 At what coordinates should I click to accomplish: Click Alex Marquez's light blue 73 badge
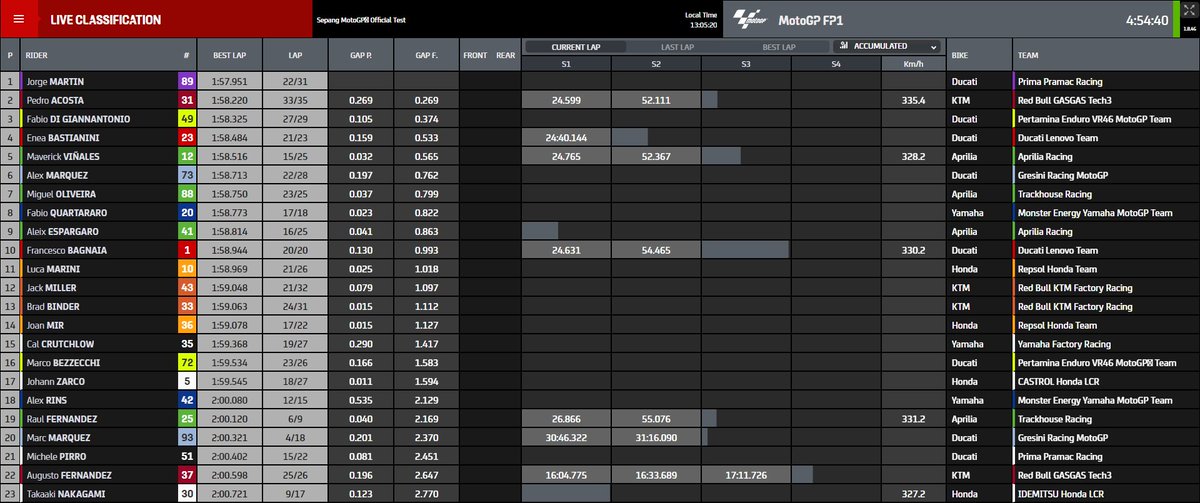pos(187,175)
